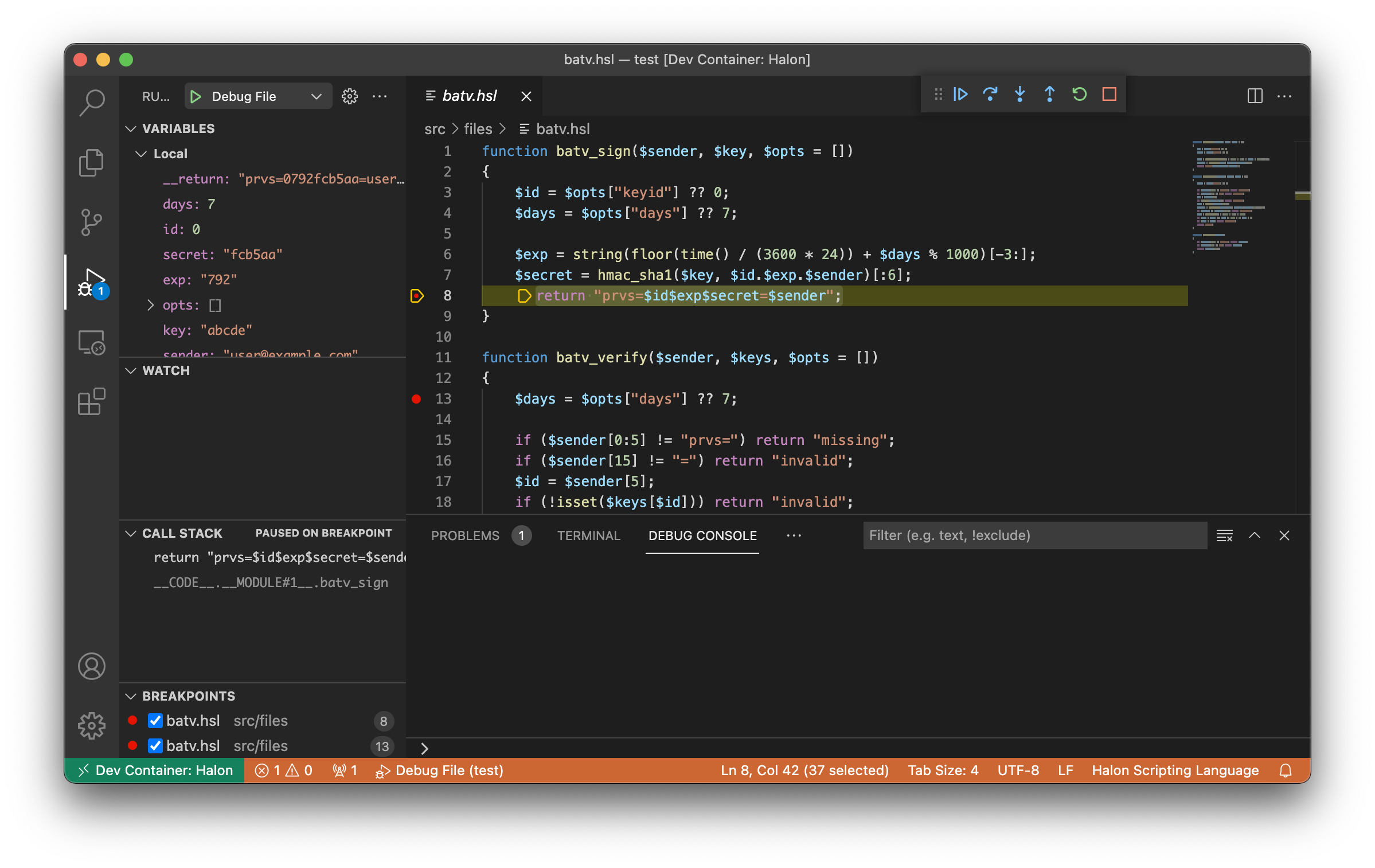Open the src breadcrumb

pyautogui.click(x=435, y=129)
